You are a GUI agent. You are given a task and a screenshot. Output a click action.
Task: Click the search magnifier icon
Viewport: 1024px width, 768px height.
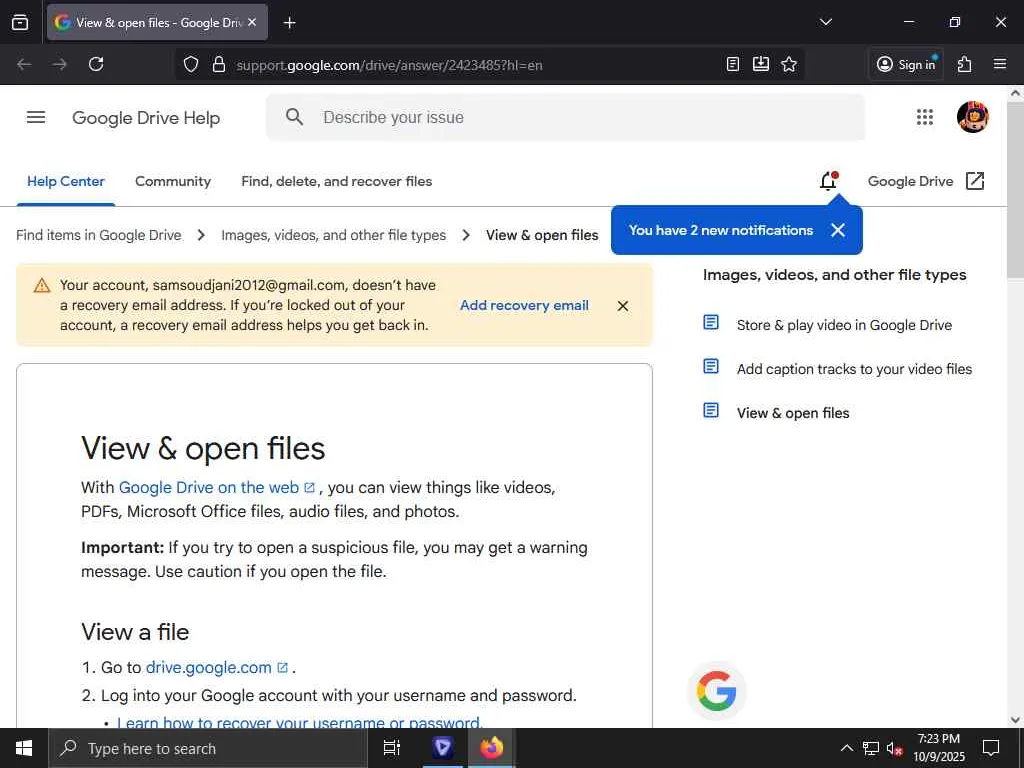pyautogui.click(x=295, y=117)
